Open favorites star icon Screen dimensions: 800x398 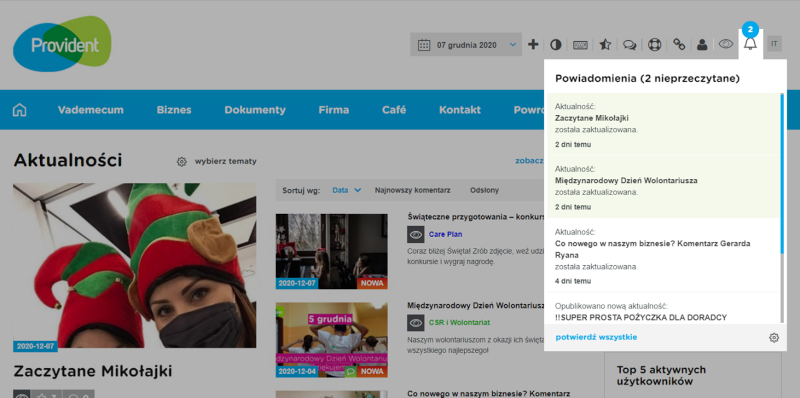[605, 45]
